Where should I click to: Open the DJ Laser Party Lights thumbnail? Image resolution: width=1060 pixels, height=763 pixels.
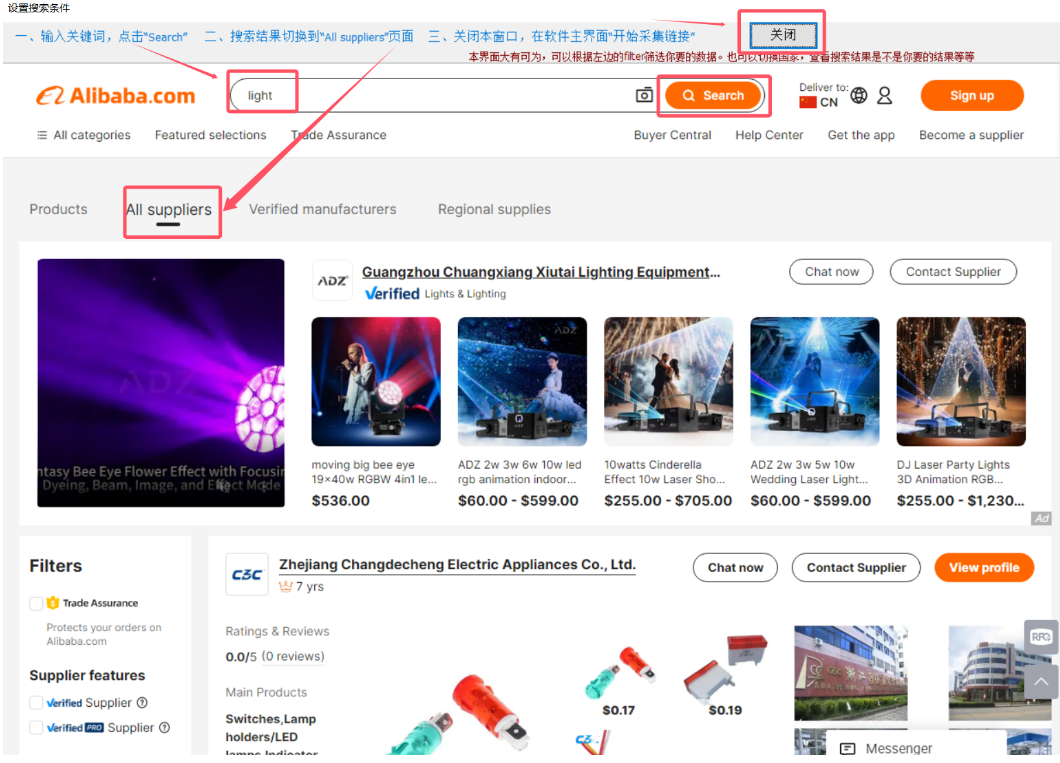[961, 382]
